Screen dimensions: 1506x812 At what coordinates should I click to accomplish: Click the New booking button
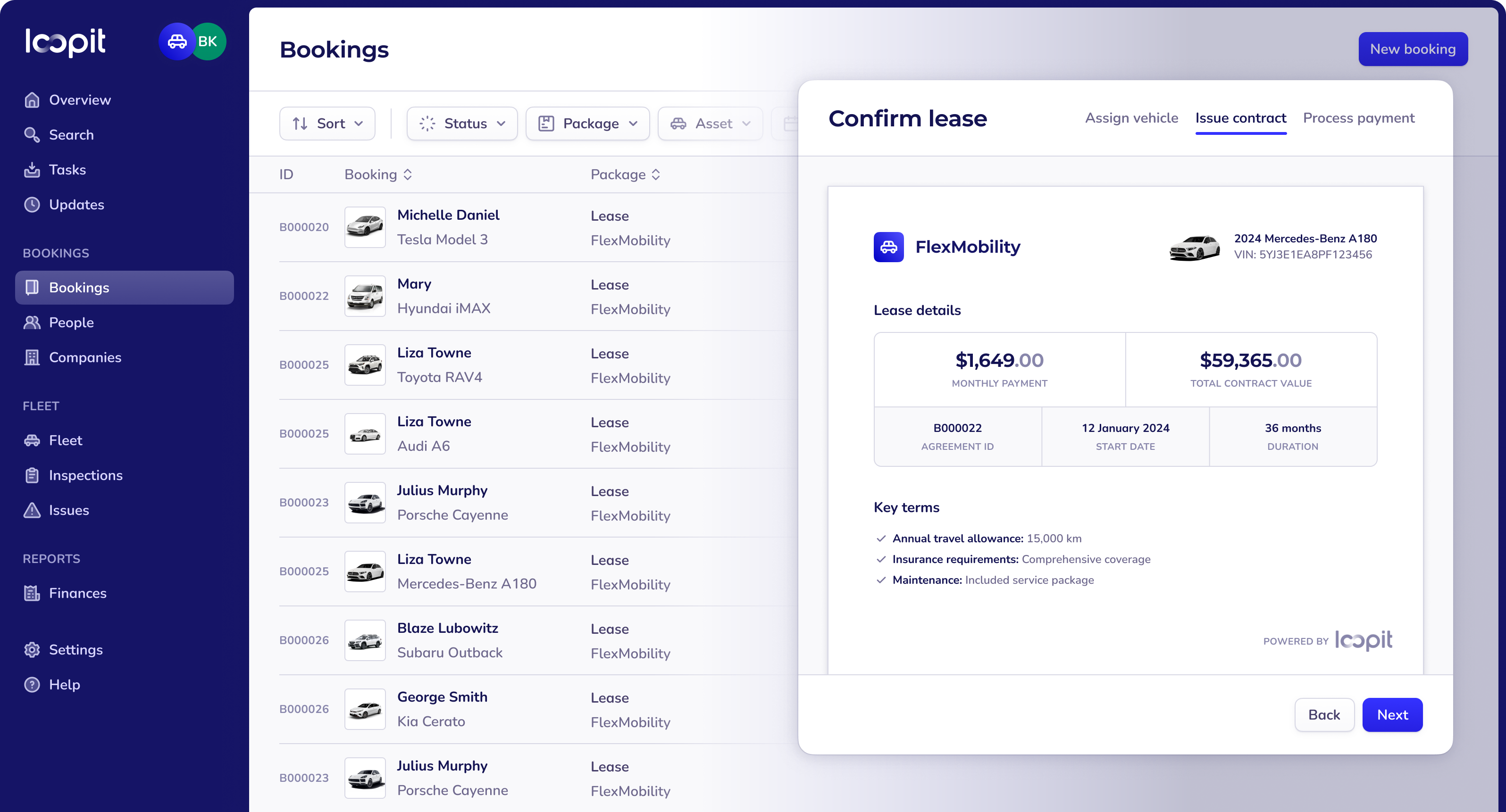[x=1413, y=49]
